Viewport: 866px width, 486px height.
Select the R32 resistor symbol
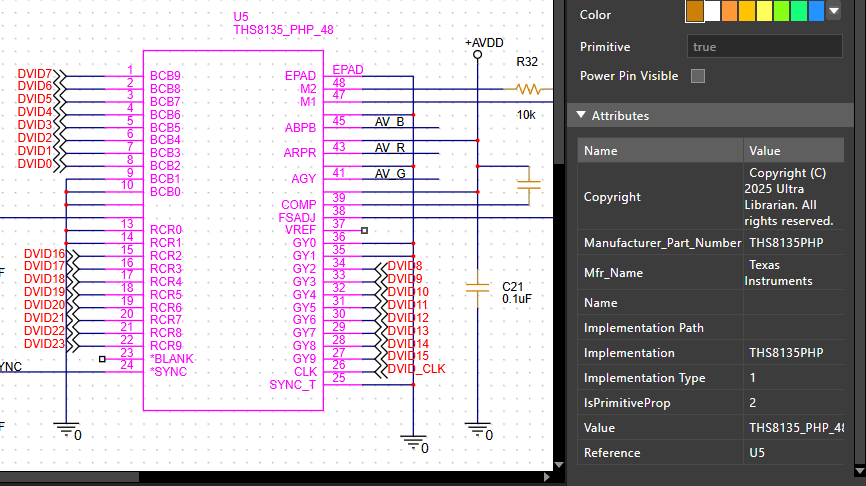pos(527,89)
